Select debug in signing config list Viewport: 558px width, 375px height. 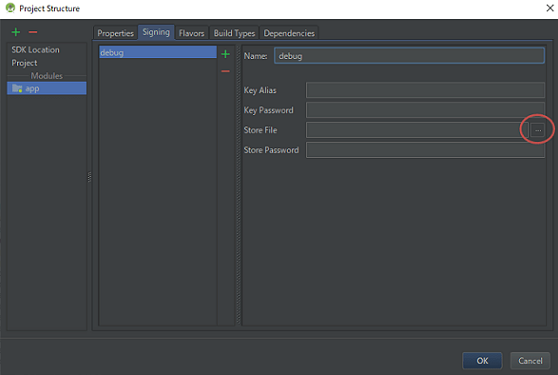pos(158,52)
